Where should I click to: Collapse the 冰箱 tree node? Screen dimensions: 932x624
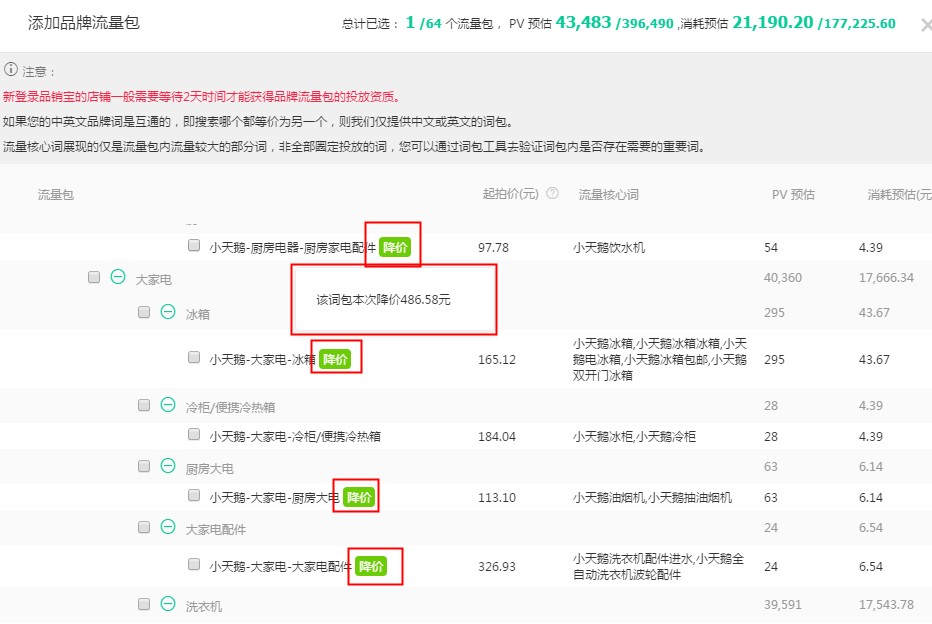click(168, 311)
